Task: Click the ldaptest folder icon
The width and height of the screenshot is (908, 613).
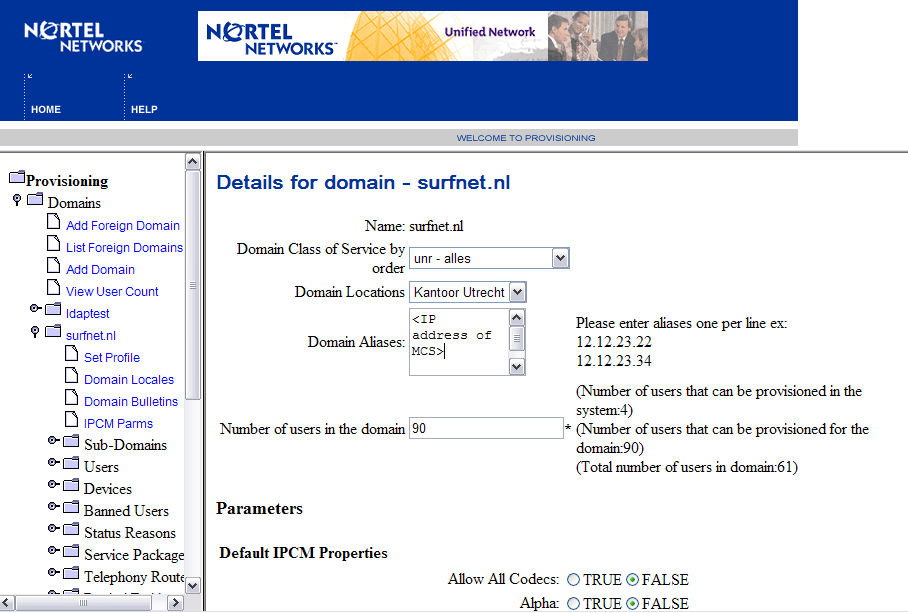Action: pyautogui.click(x=53, y=309)
